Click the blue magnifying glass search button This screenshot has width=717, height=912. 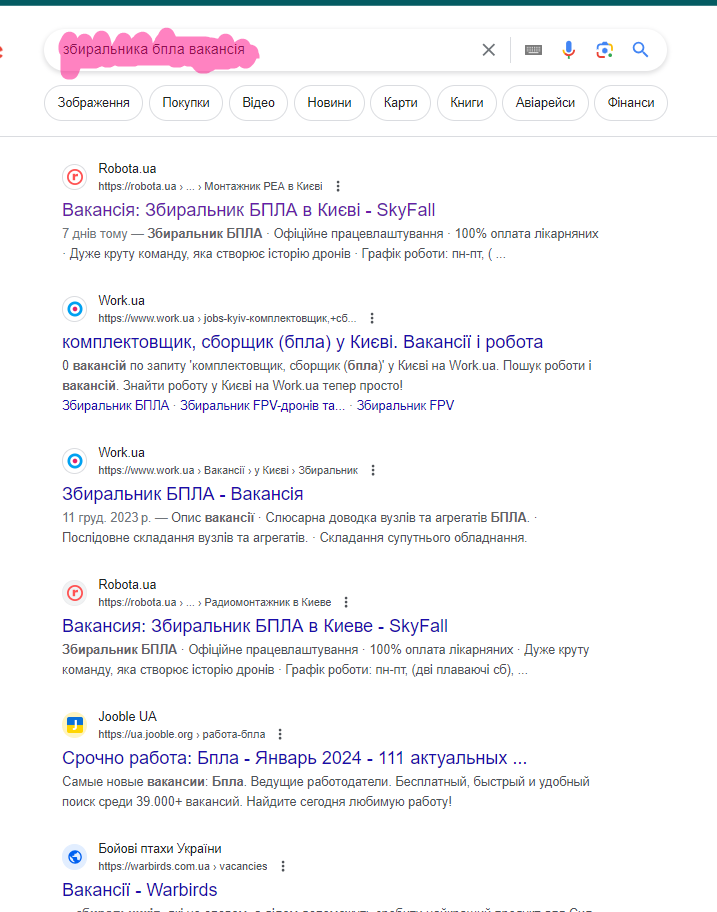coord(641,50)
